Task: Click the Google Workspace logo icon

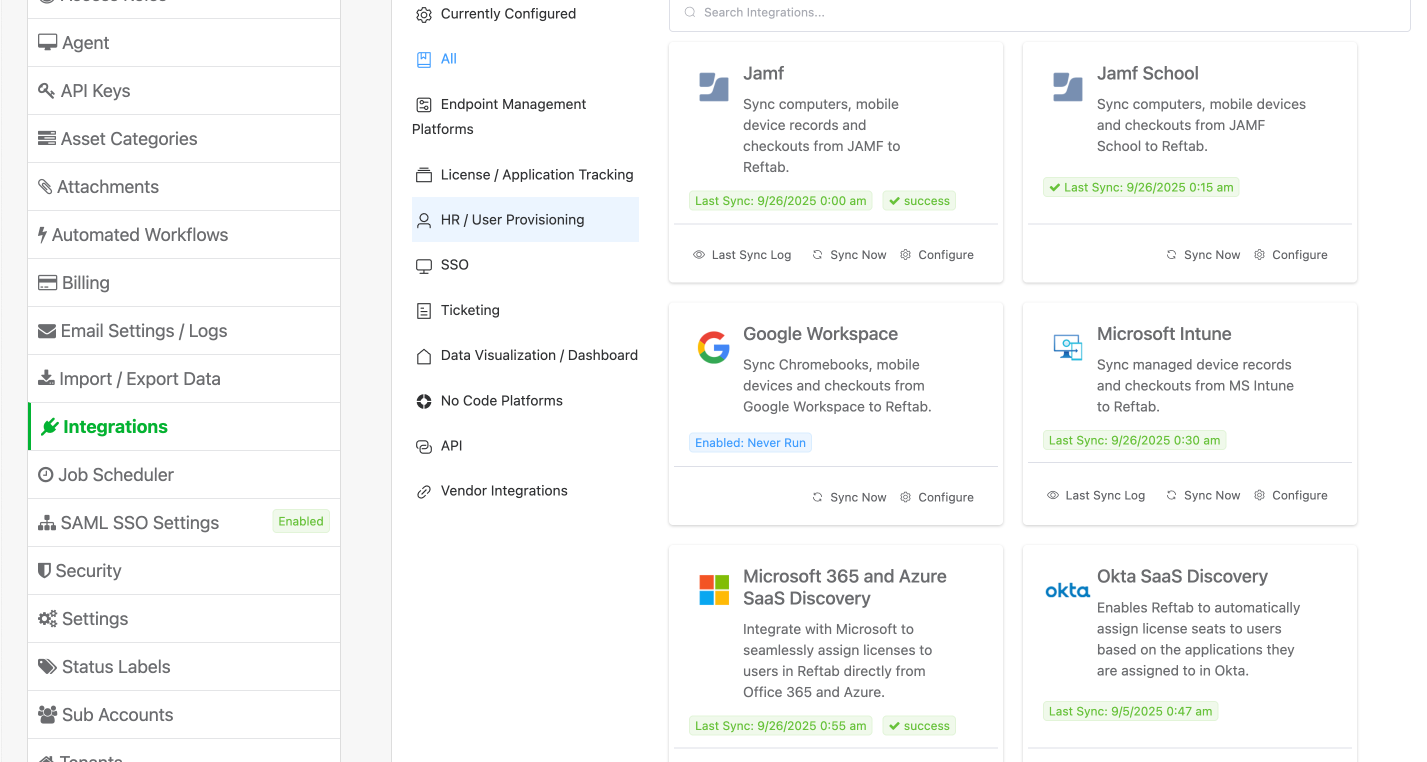Action: pos(712,348)
